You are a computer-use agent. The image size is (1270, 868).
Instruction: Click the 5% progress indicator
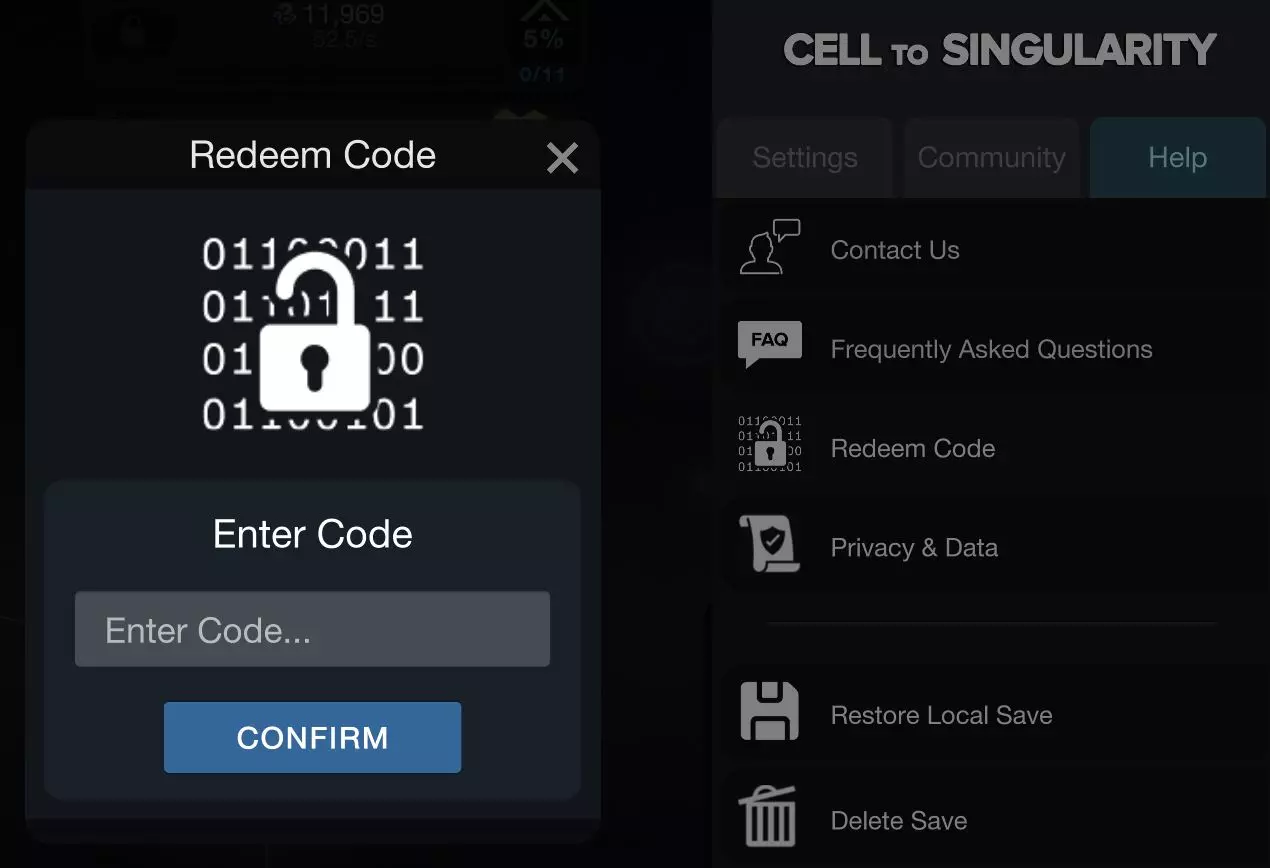(543, 40)
